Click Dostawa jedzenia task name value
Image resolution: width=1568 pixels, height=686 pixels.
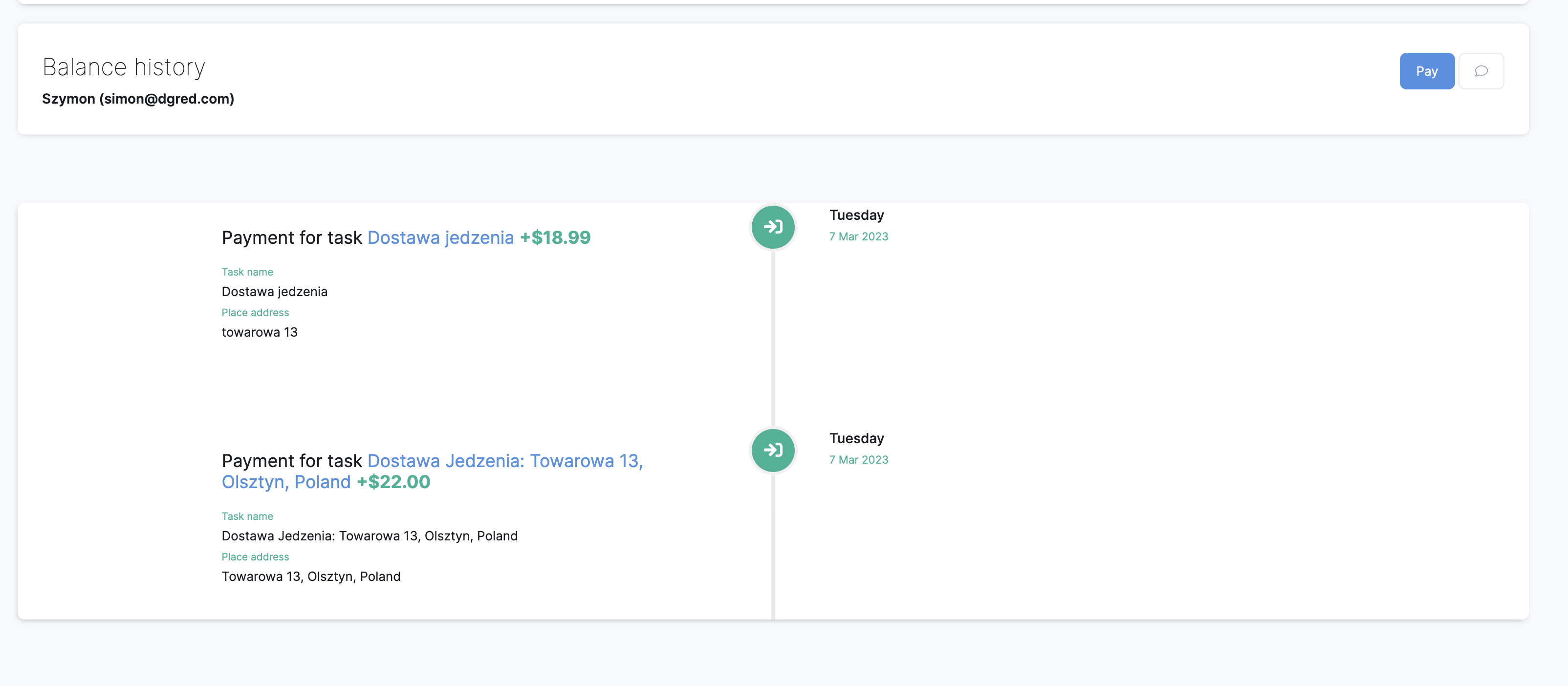click(x=274, y=292)
